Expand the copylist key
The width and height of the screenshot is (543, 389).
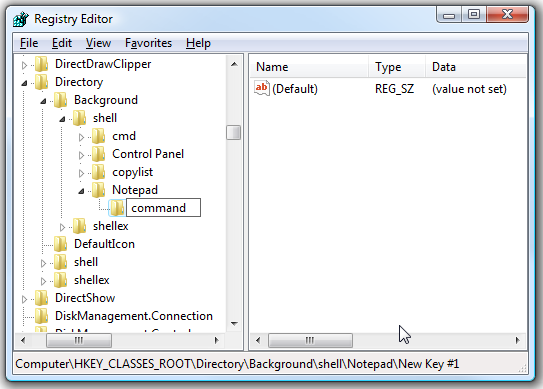tap(81, 173)
